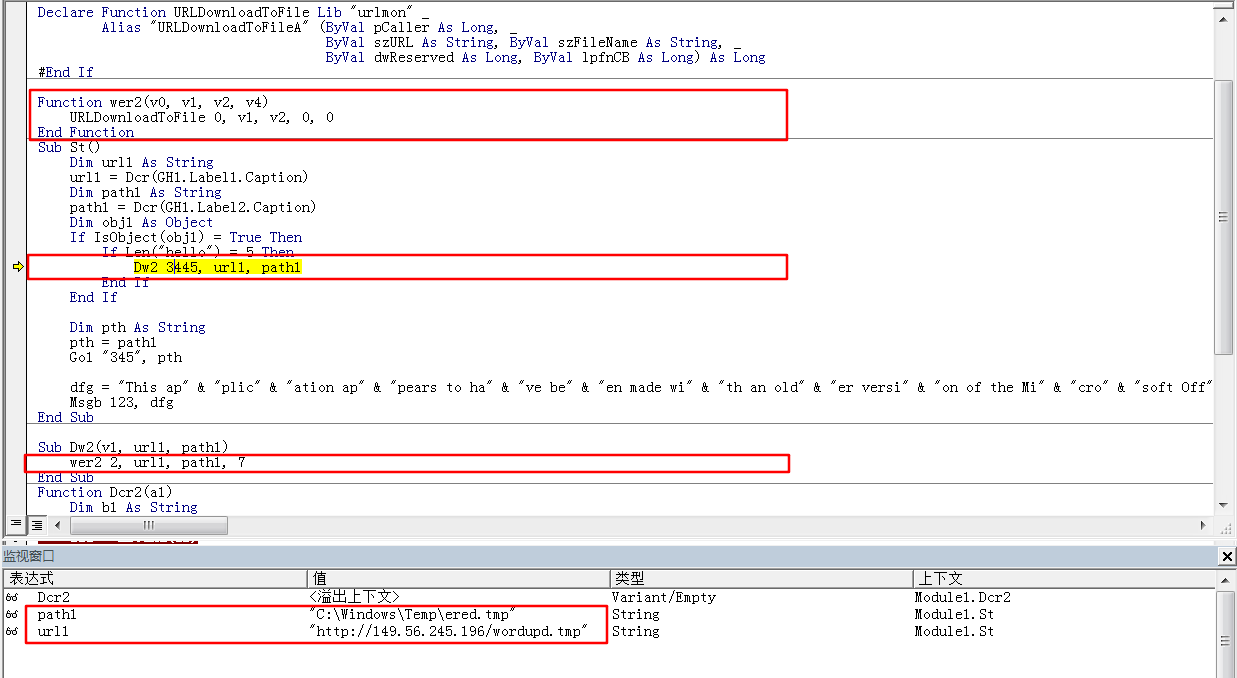
Task: Click the Dim url1 As String line
Action: (x=141, y=162)
